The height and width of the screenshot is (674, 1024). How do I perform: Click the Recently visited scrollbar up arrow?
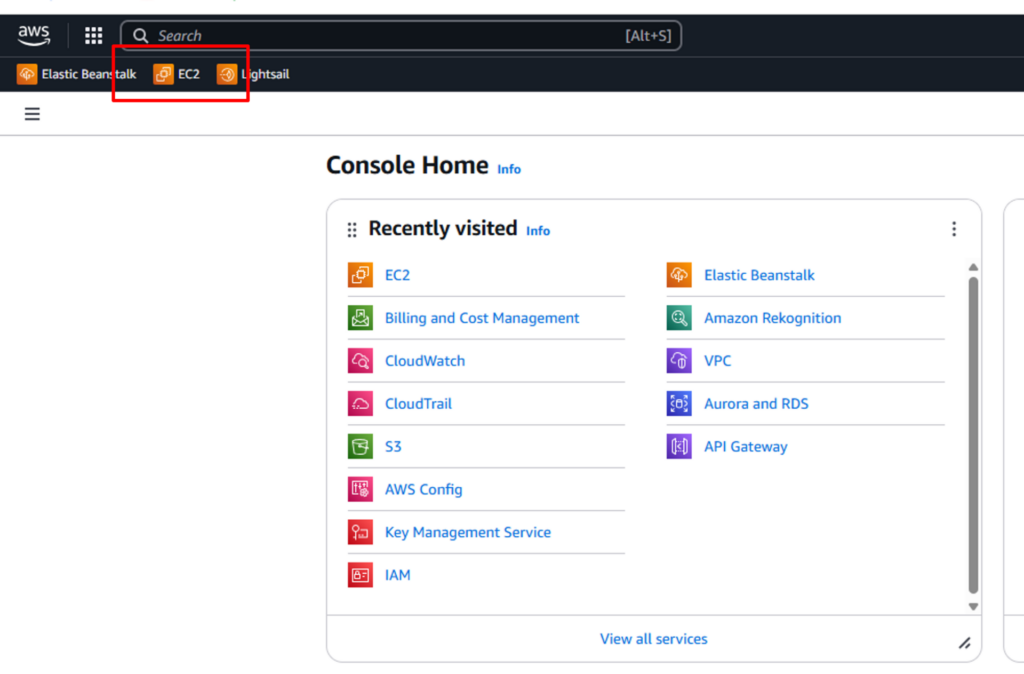973,267
